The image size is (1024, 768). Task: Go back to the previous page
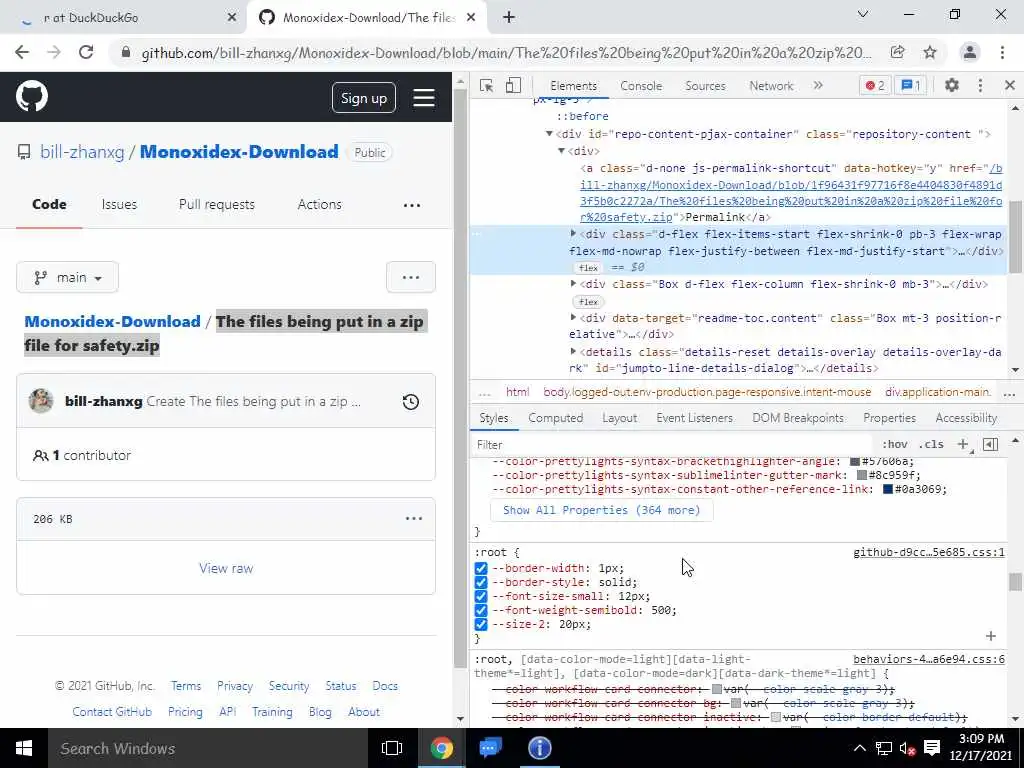tap(22, 52)
